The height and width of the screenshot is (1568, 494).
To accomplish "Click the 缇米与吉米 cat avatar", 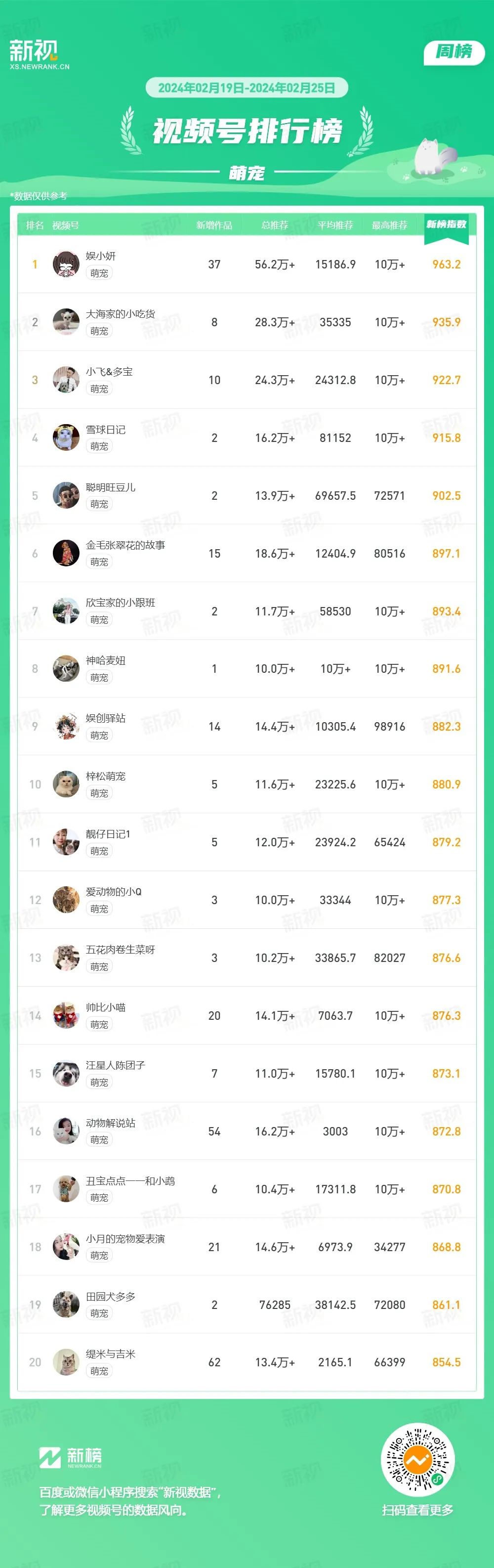I will point(66,1363).
